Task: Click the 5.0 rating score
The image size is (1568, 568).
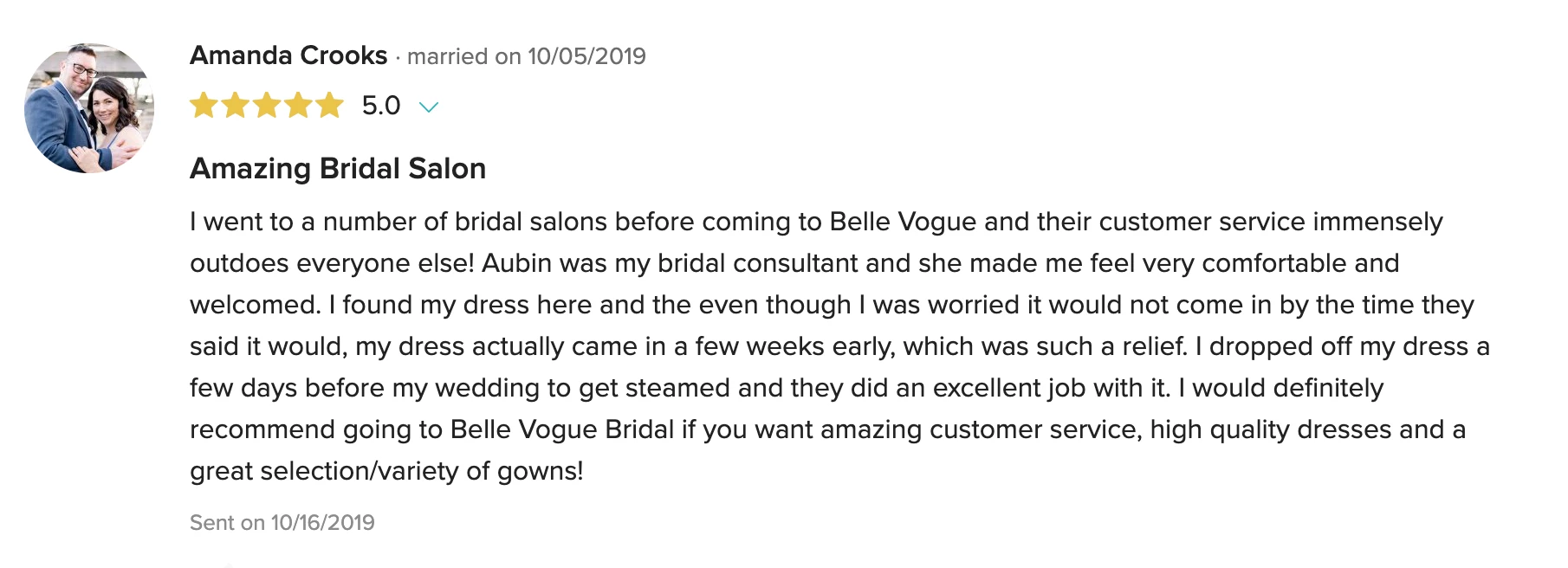Action: [381, 106]
